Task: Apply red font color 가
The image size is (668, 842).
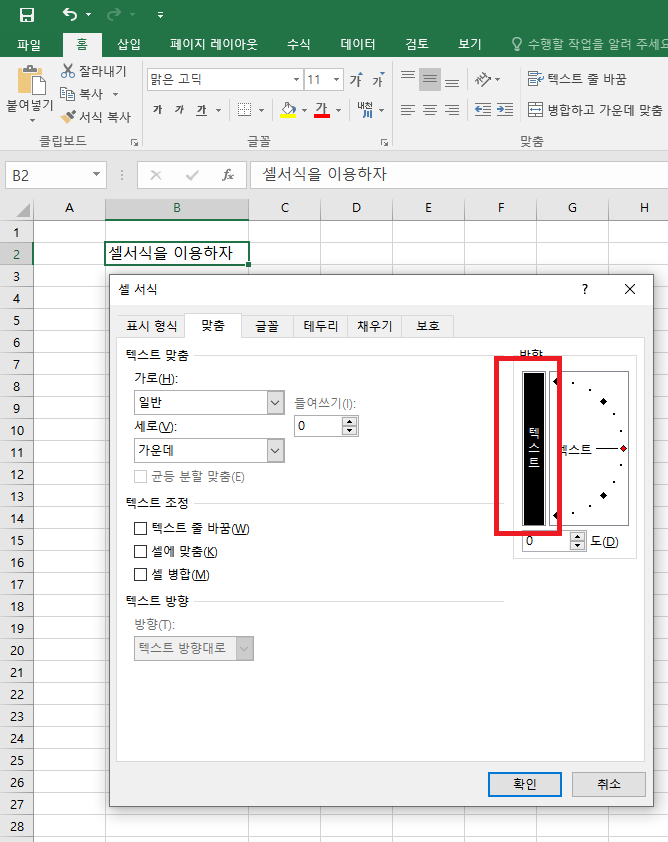Action: click(322, 110)
